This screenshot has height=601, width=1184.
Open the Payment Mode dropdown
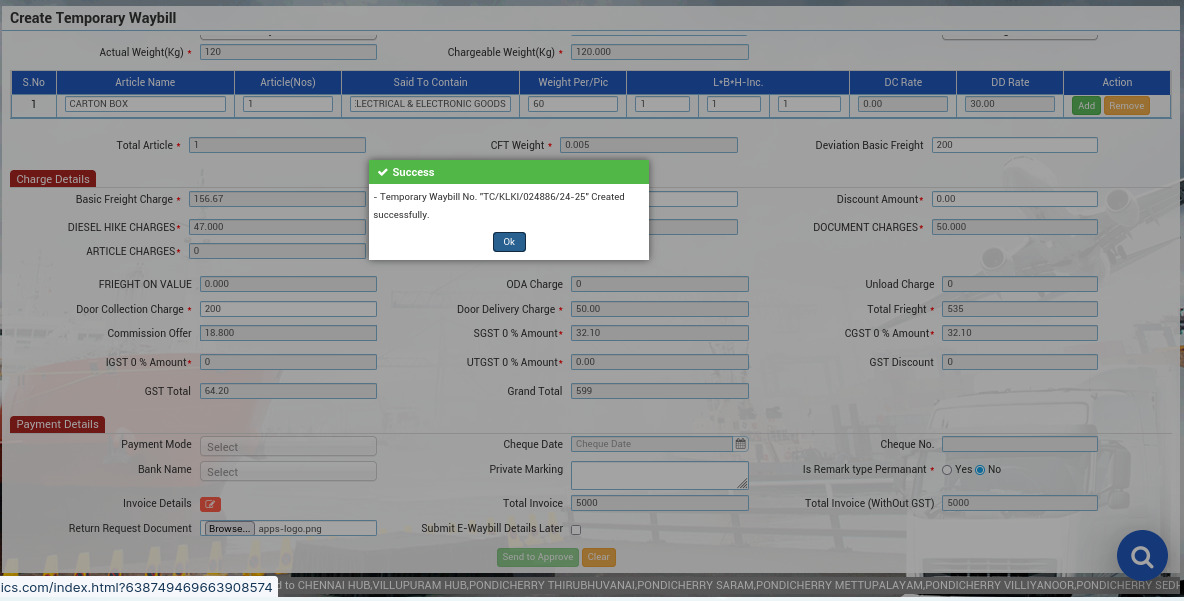click(288, 447)
